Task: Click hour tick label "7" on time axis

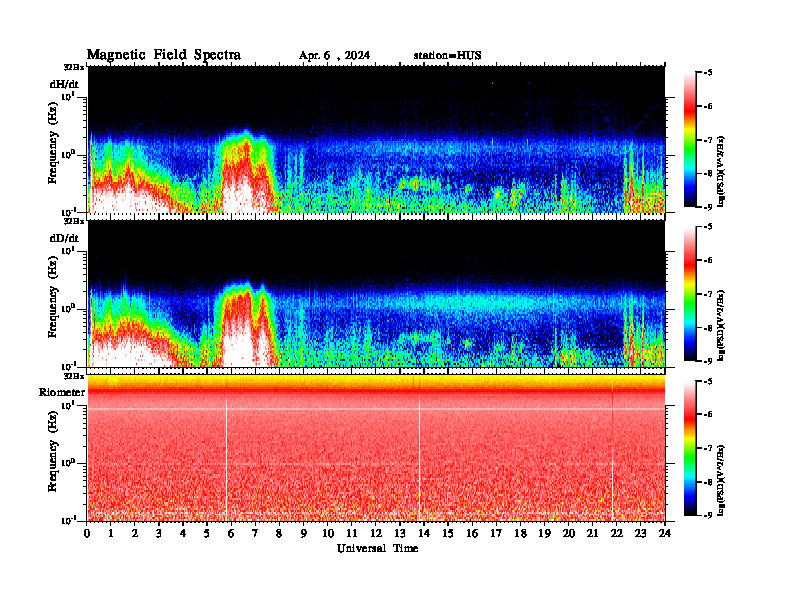Action: pyautogui.click(x=255, y=533)
